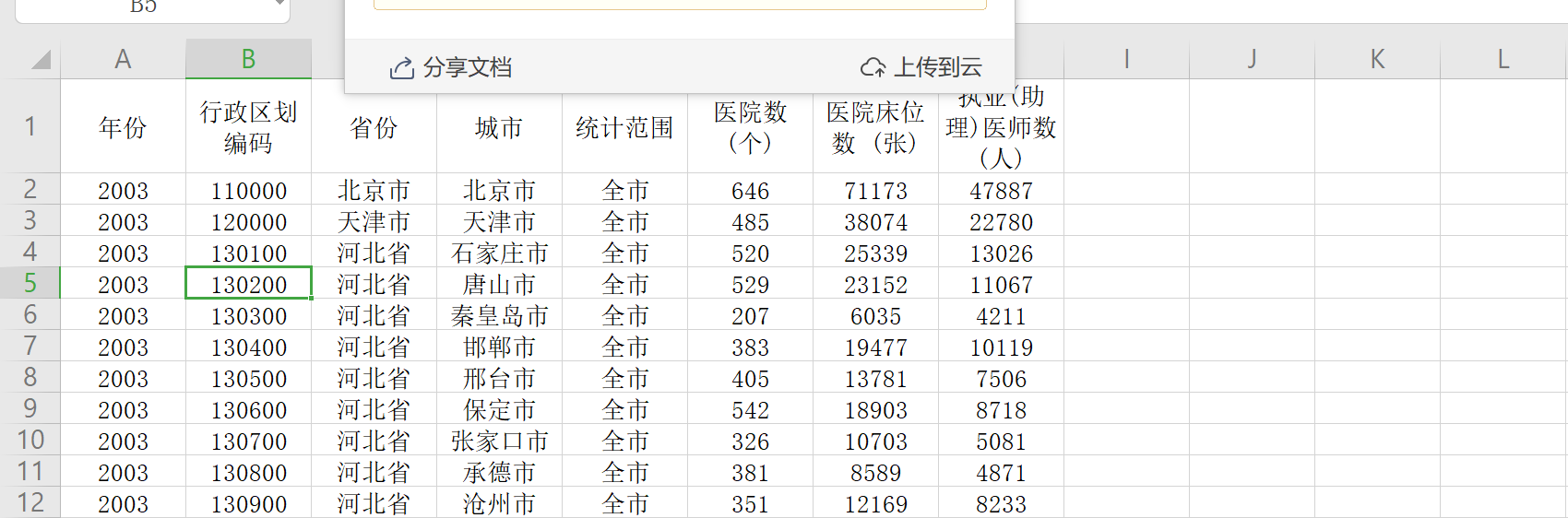Click city cell 唐山市
1568x518 pixels.
(x=499, y=284)
